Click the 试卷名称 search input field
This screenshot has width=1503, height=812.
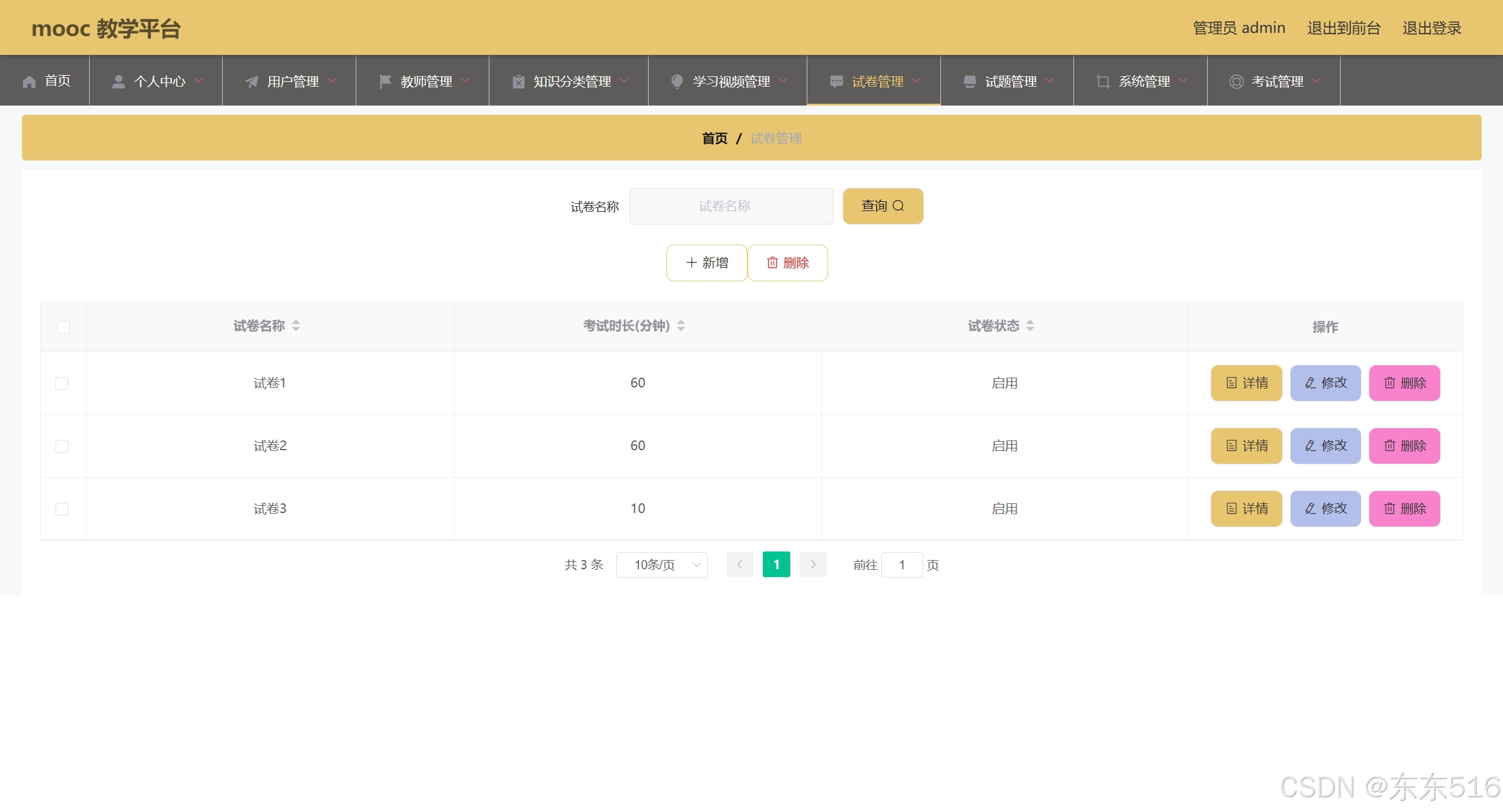731,206
